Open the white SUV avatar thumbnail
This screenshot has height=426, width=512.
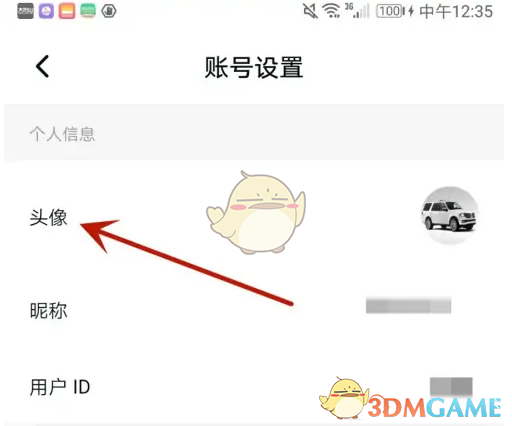449,215
